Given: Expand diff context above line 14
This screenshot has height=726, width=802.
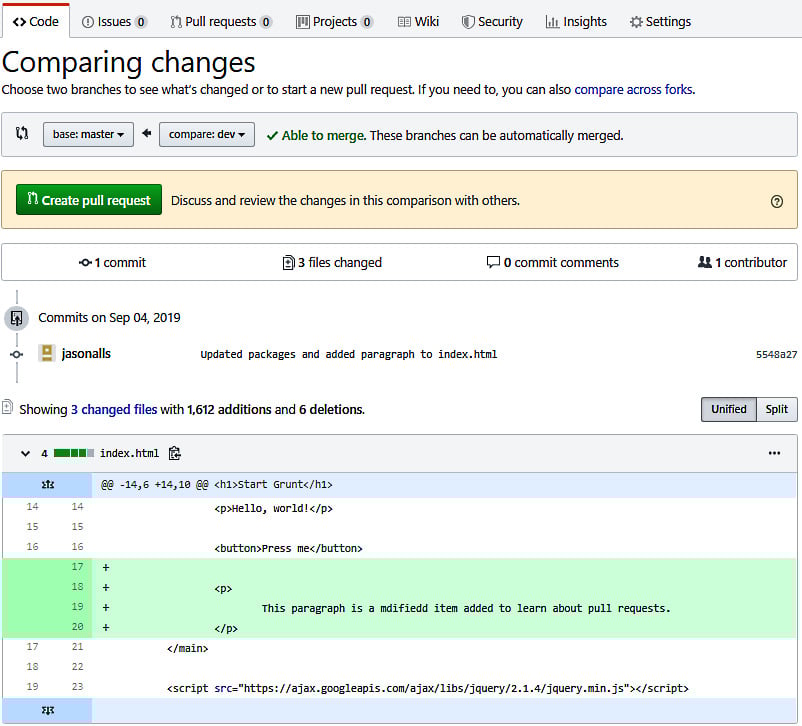Looking at the screenshot, I should [48, 485].
